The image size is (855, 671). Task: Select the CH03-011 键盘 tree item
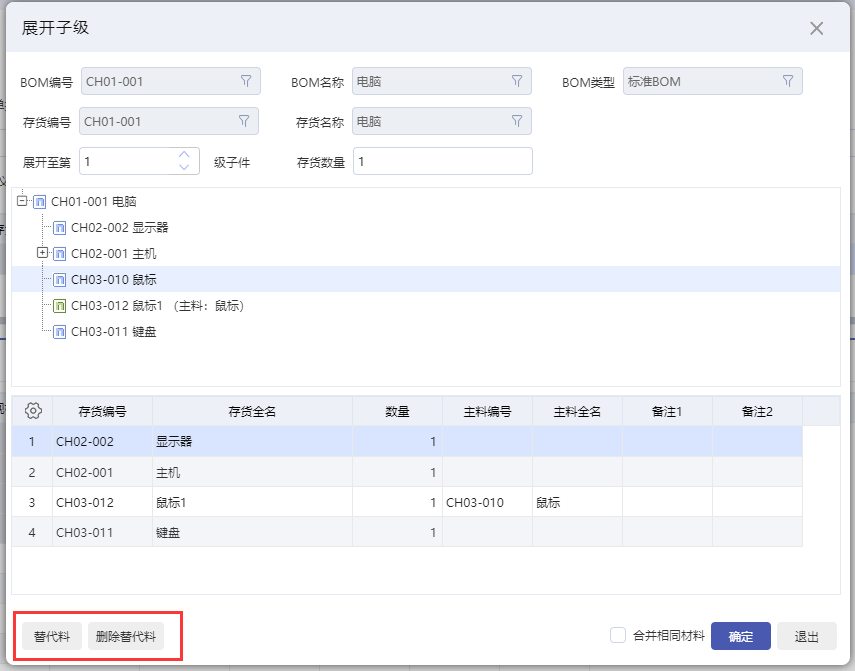(116, 331)
